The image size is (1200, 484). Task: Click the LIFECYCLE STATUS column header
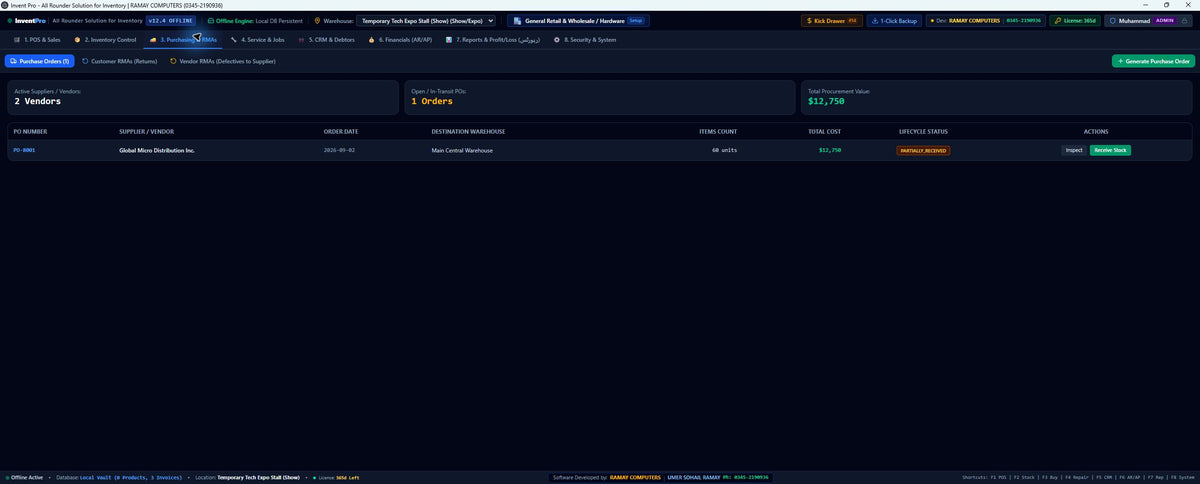click(924, 132)
